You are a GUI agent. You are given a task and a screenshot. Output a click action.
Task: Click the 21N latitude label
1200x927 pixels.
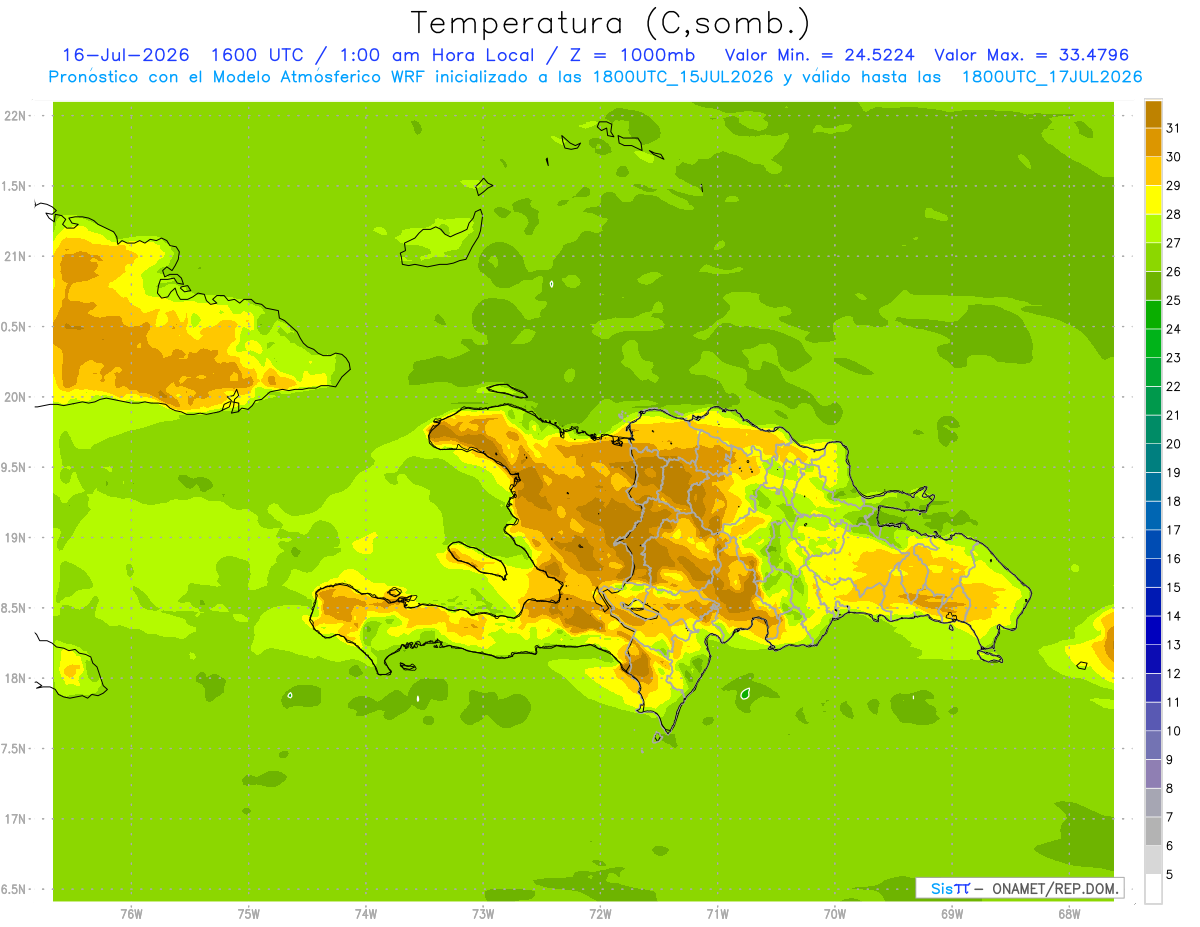coord(17,257)
